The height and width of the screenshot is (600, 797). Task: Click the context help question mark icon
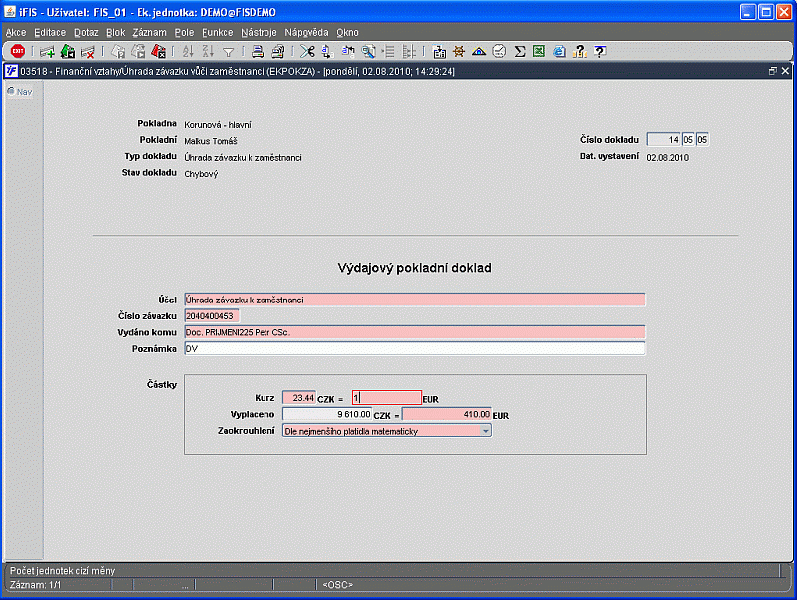600,51
